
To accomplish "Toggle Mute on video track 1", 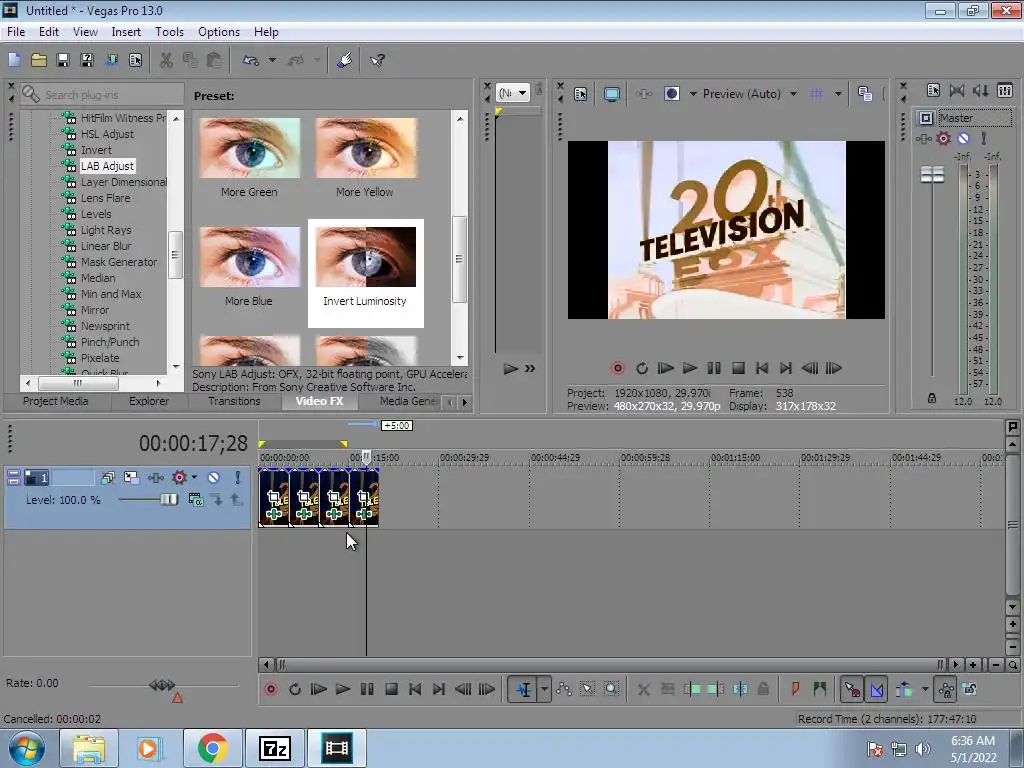I will tap(214, 478).
